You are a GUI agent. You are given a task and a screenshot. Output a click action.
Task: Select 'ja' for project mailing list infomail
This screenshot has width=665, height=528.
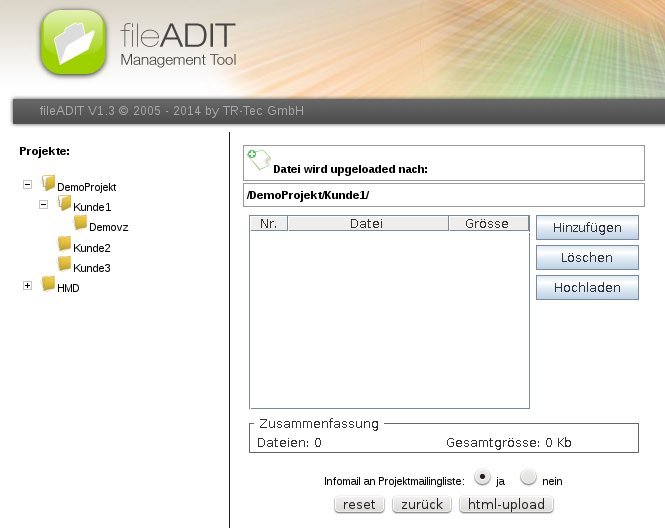(483, 478)
